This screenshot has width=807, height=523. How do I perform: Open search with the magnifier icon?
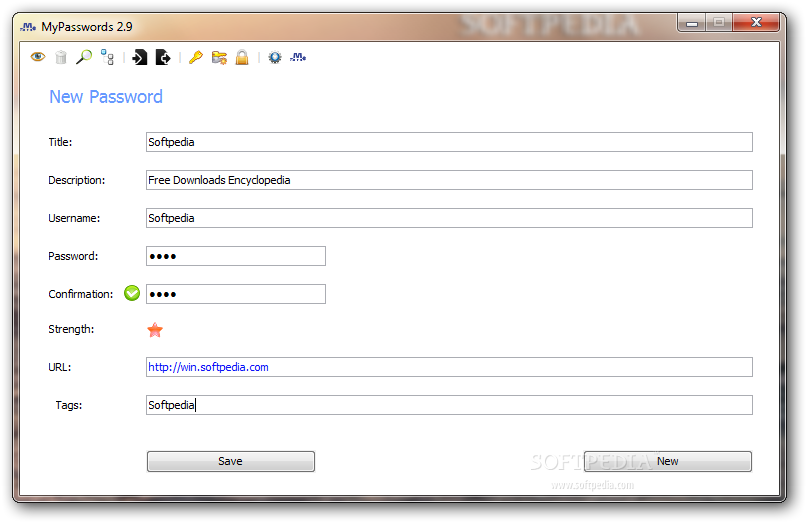pyautogui.click(x=84, y=57)
